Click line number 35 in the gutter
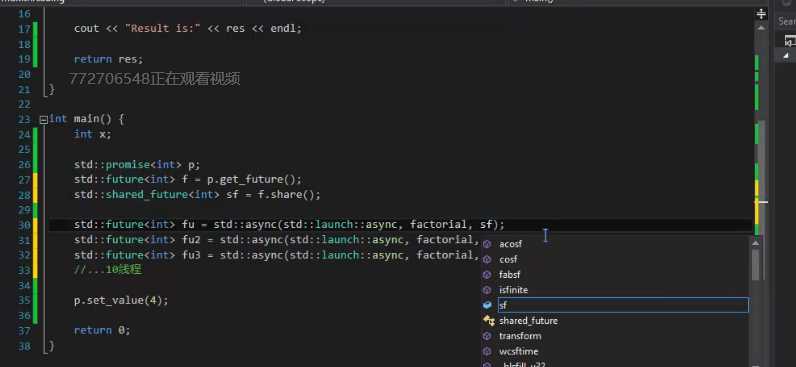 [x=24, y=301]
